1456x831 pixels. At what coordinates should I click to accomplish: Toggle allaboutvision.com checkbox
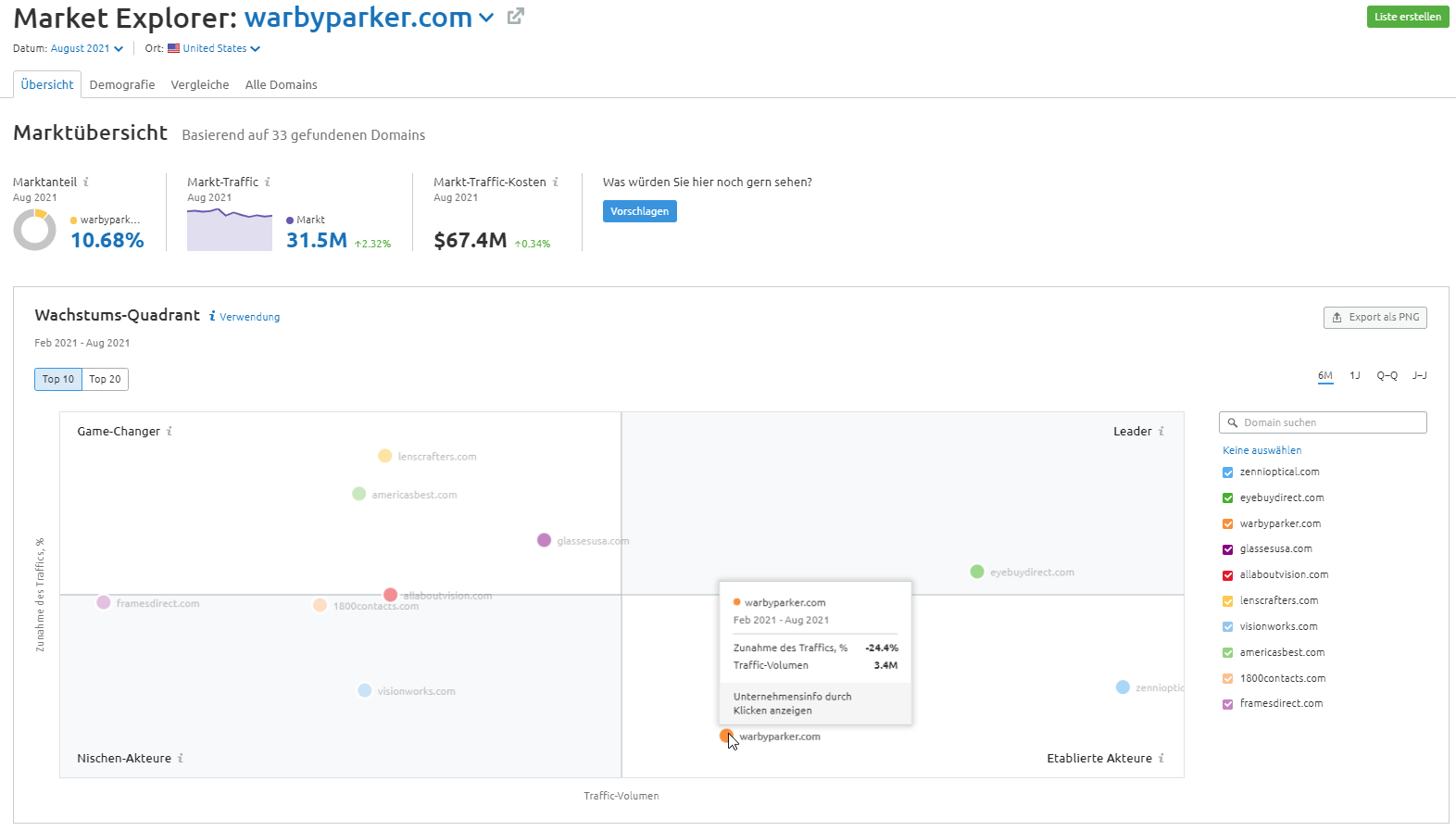pyautogui.click(x=1228, y=575)
